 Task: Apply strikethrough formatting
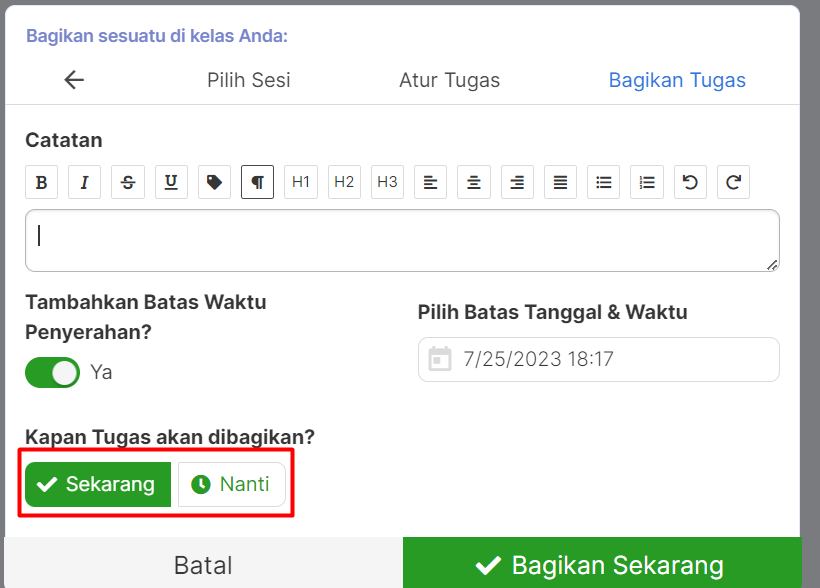click(x=127, y=181)
